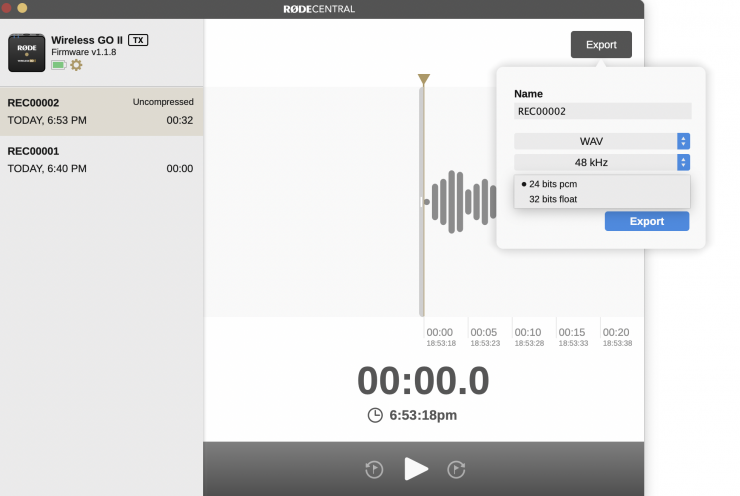The height and width of the screenshot is (496, 740).
Task: Edit the Name field containing REC00002
Action: click(602, 112)
